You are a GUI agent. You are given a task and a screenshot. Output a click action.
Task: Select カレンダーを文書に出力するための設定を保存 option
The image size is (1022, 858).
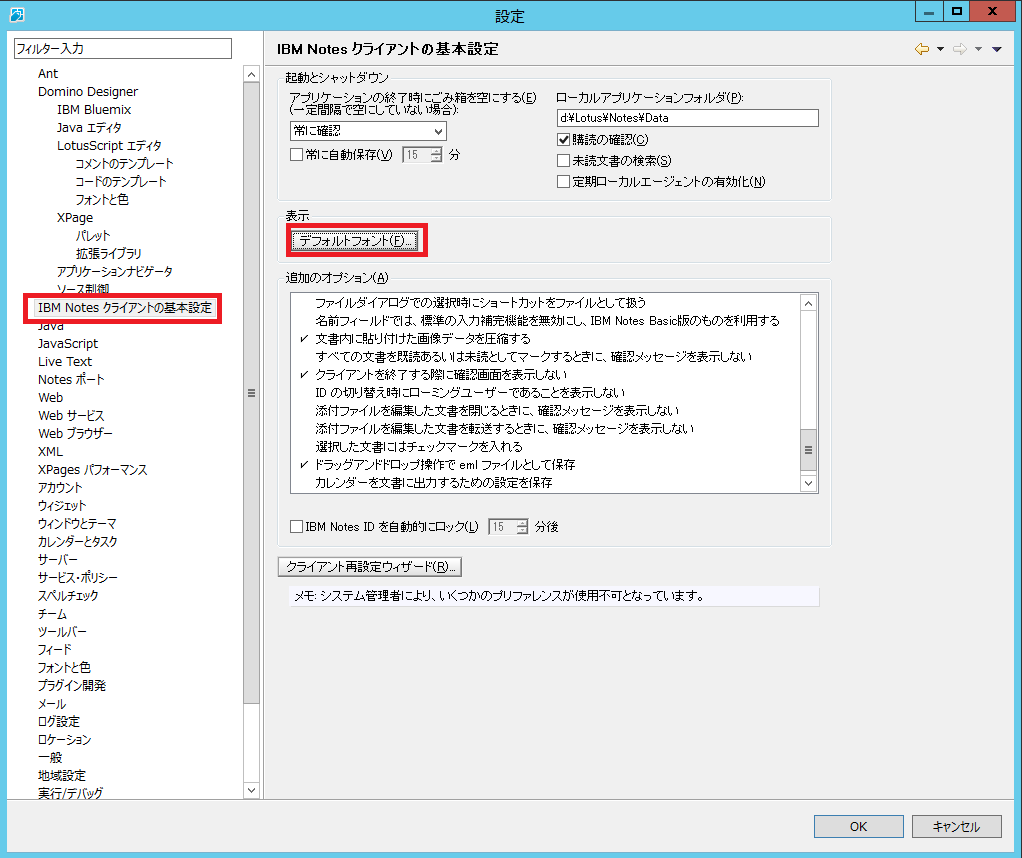pyautogui.click(x=433, y=482)
